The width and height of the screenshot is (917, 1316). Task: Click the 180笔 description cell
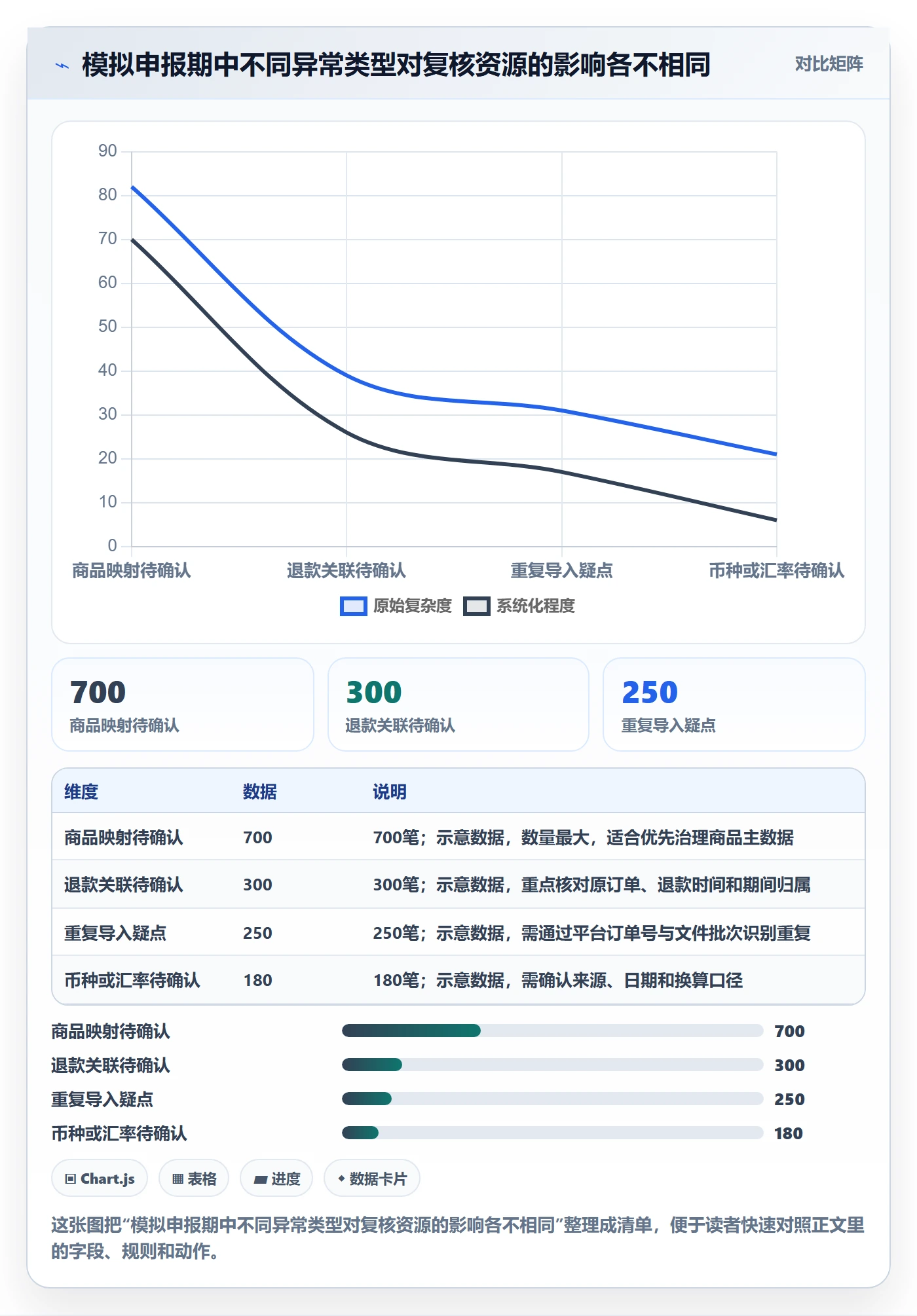(x=557, y=980)
